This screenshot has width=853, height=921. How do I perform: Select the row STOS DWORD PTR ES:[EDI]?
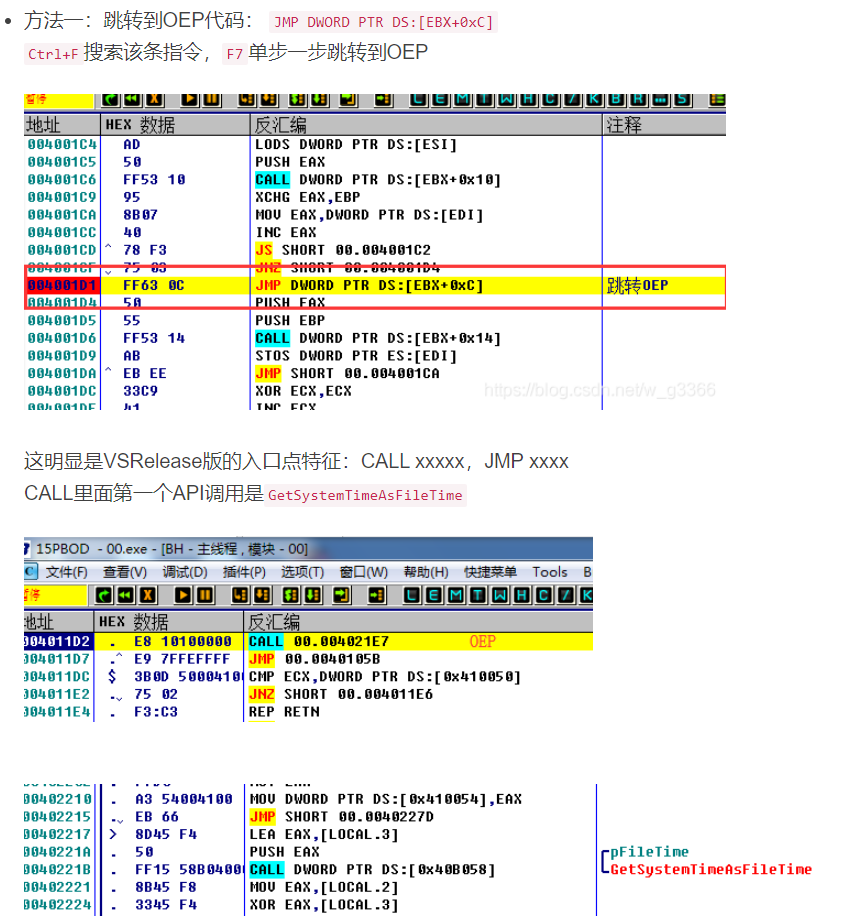(x=375, y=356)
